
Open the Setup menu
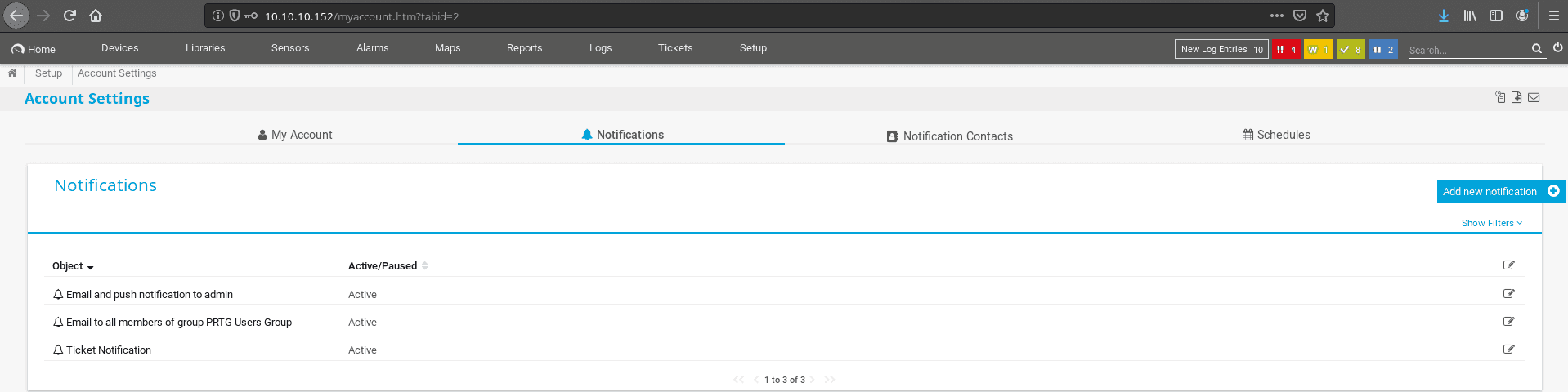[x=754, y=48]
